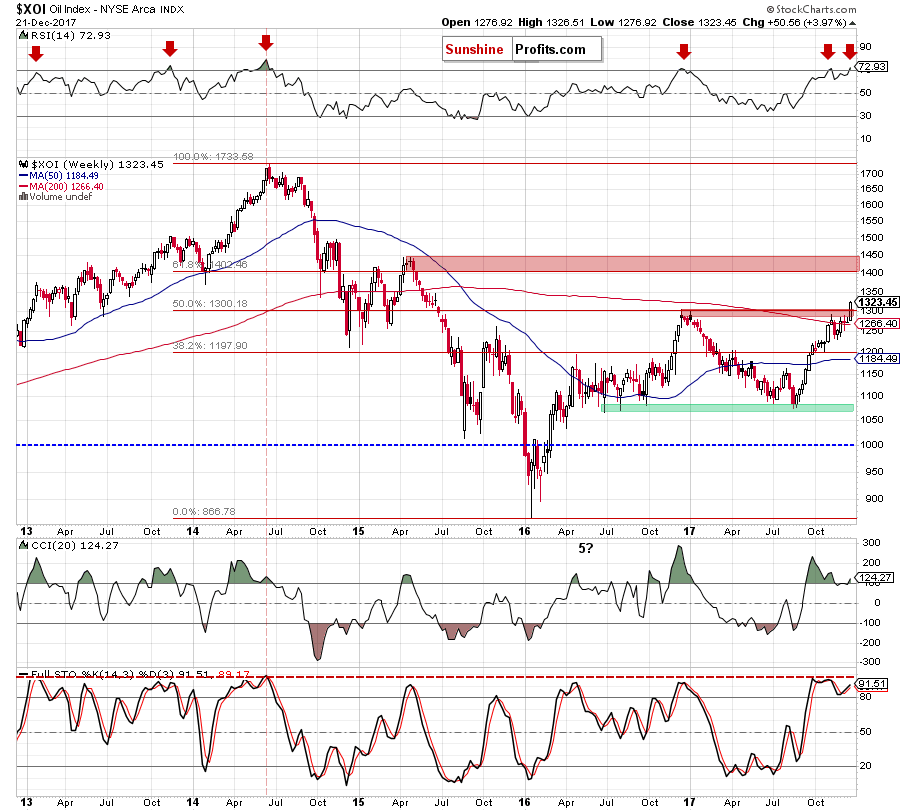The width and height of the screenshot is (900, 811).
Task: Click the 10 label on RSI axis
Action: (x=865, y=139)
